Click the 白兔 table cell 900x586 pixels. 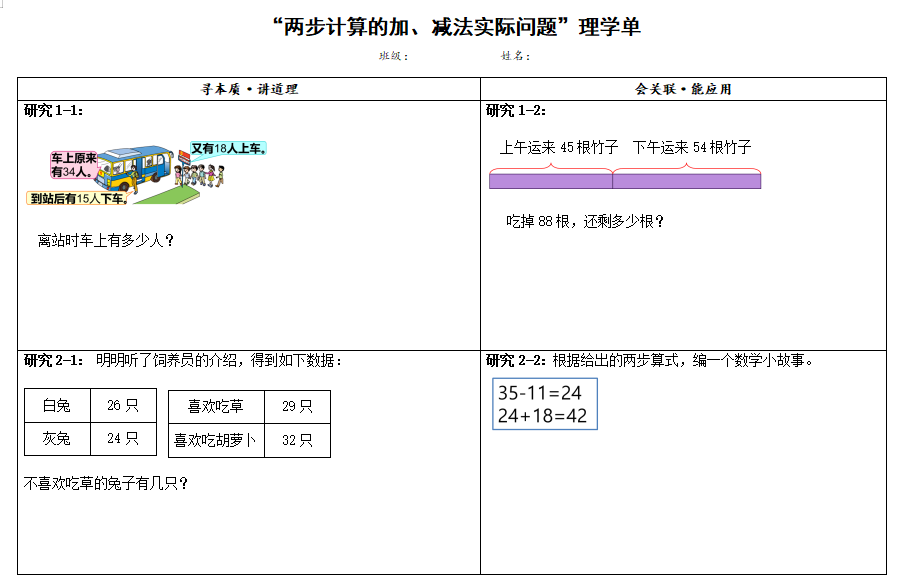(57, 406)
